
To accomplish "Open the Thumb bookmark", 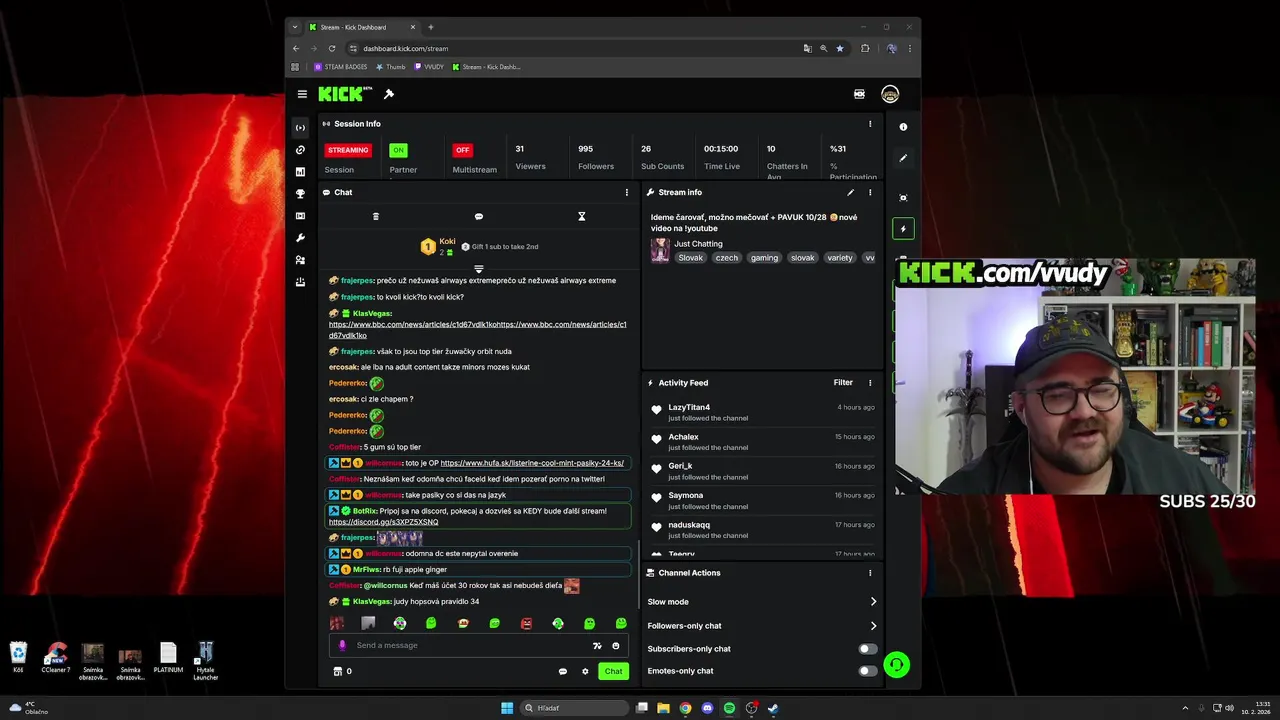I will [391, 67].
